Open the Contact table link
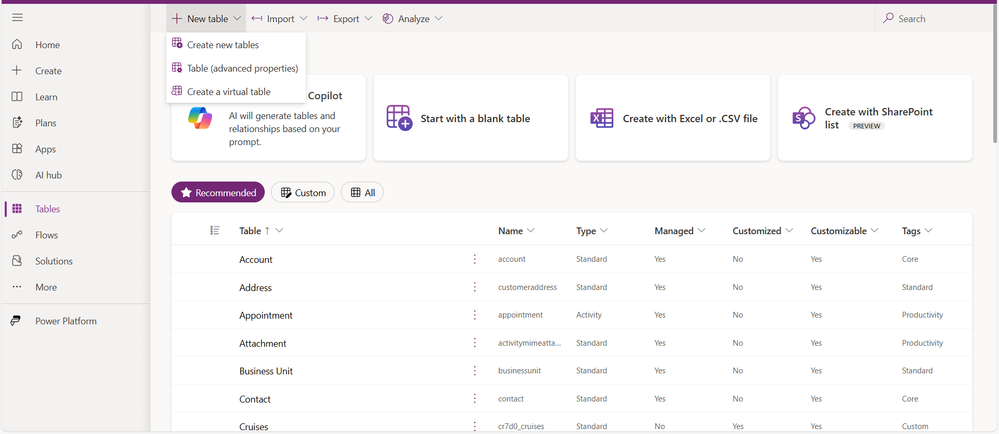 click(255, 399)
